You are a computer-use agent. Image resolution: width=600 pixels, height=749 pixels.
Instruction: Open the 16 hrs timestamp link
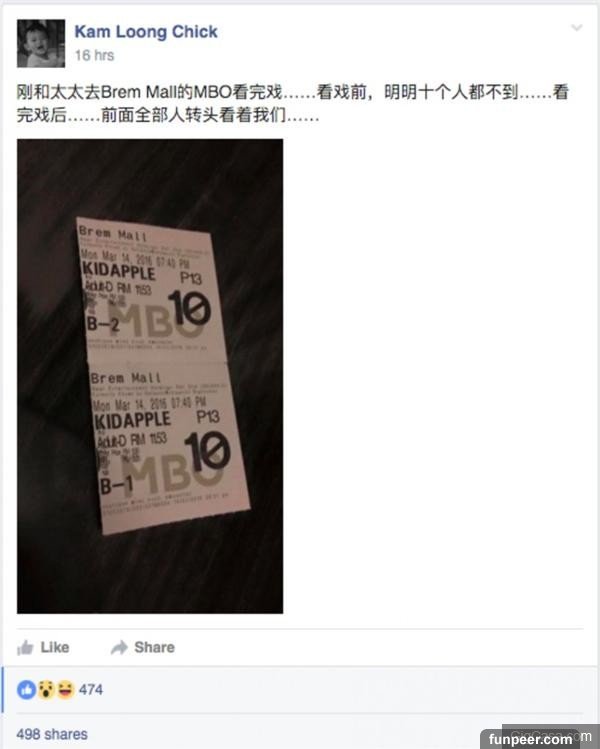pyautogui.click(x=94, y=55)
